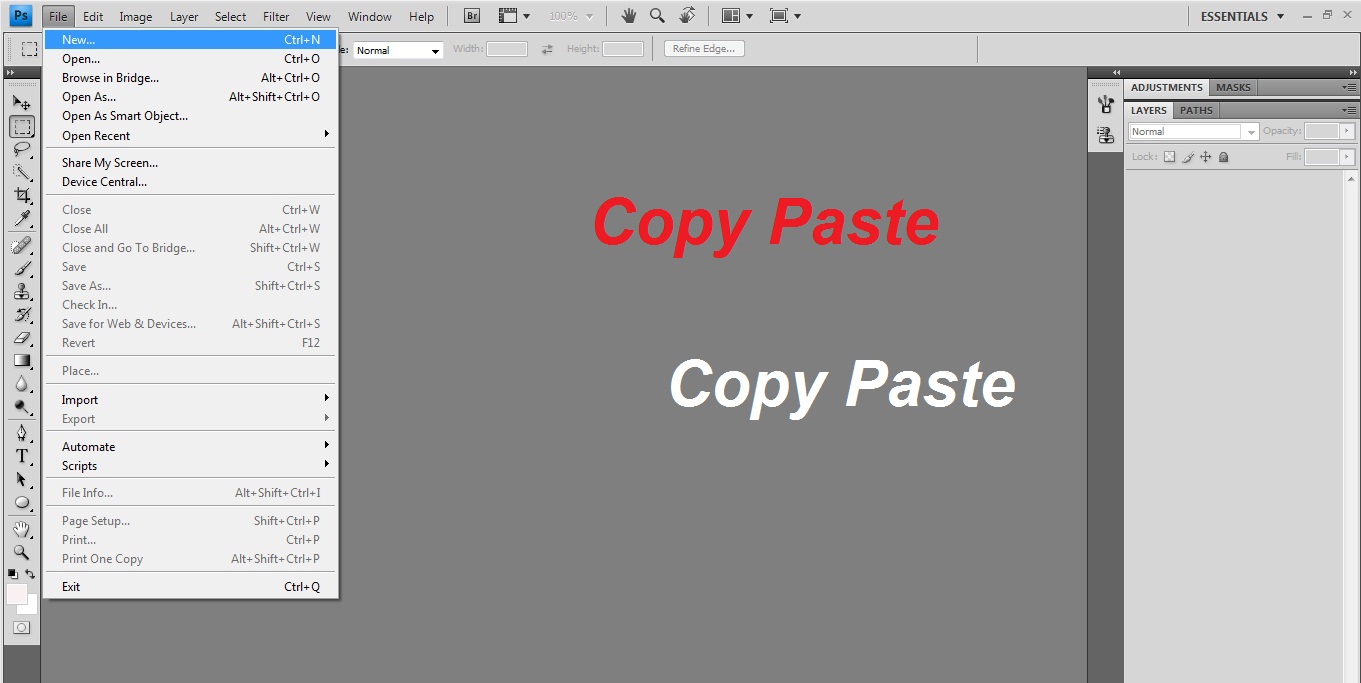Image resolution: width=1361 pixels, height=683 pixels.
Task: Expand the Import submenu
Action: click(190, 400)
